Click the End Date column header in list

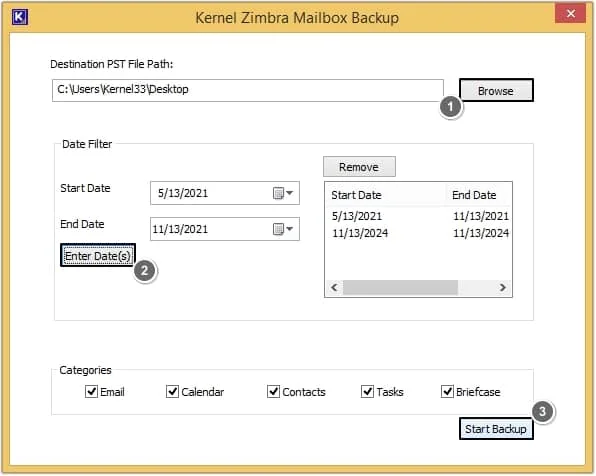click(479, 195)
